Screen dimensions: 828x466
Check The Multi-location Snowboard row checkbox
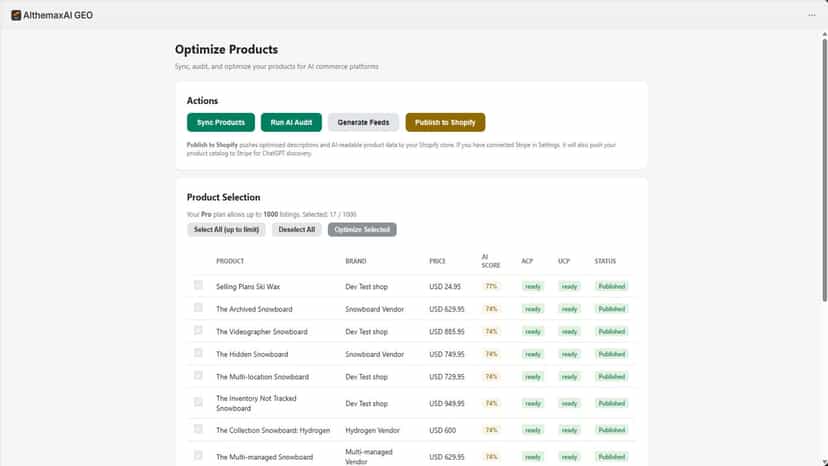[198, 375]
